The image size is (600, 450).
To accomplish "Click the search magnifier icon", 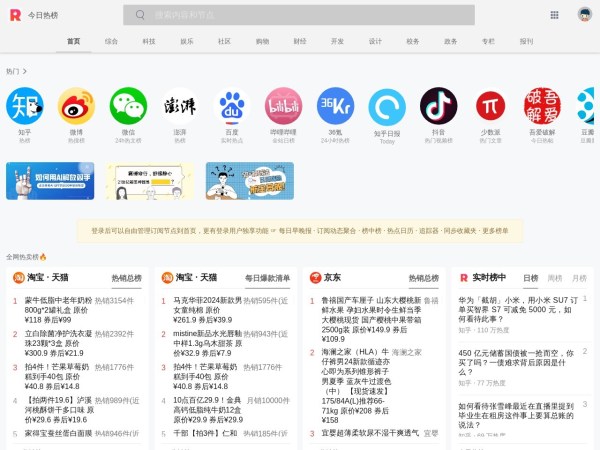I will pos(140,15).
